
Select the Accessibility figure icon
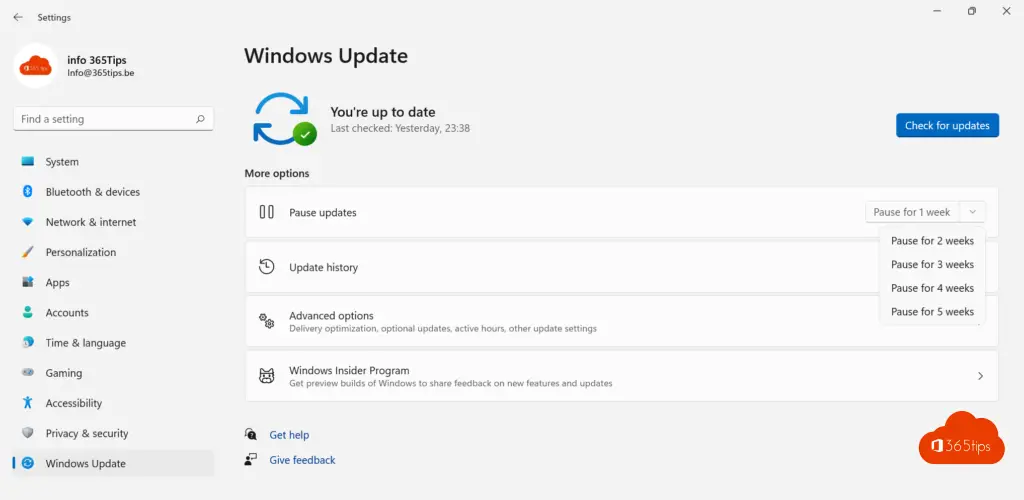[x=27, y=402]
